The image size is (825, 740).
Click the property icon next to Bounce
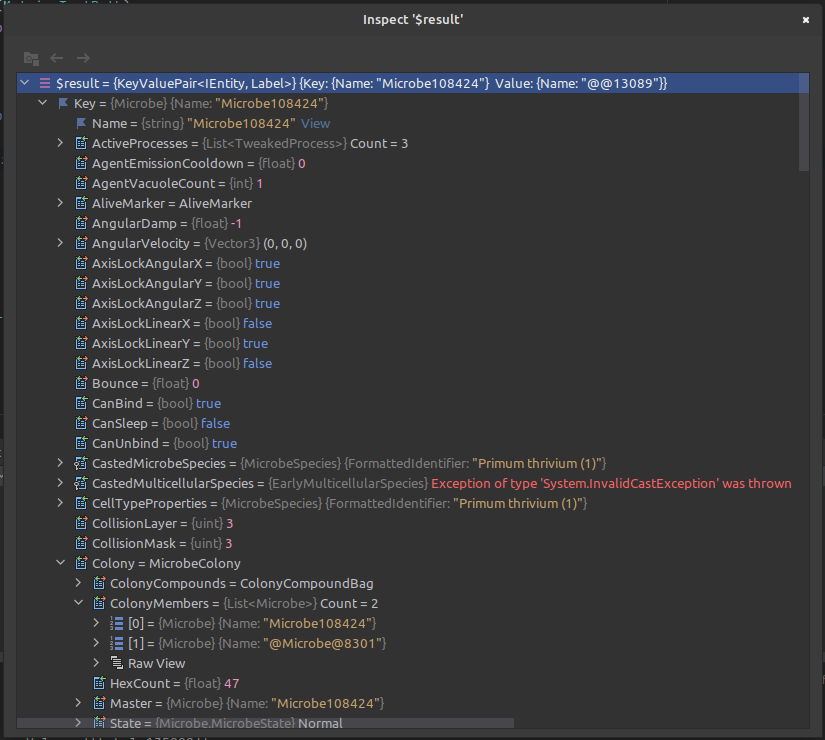(81, 383)
